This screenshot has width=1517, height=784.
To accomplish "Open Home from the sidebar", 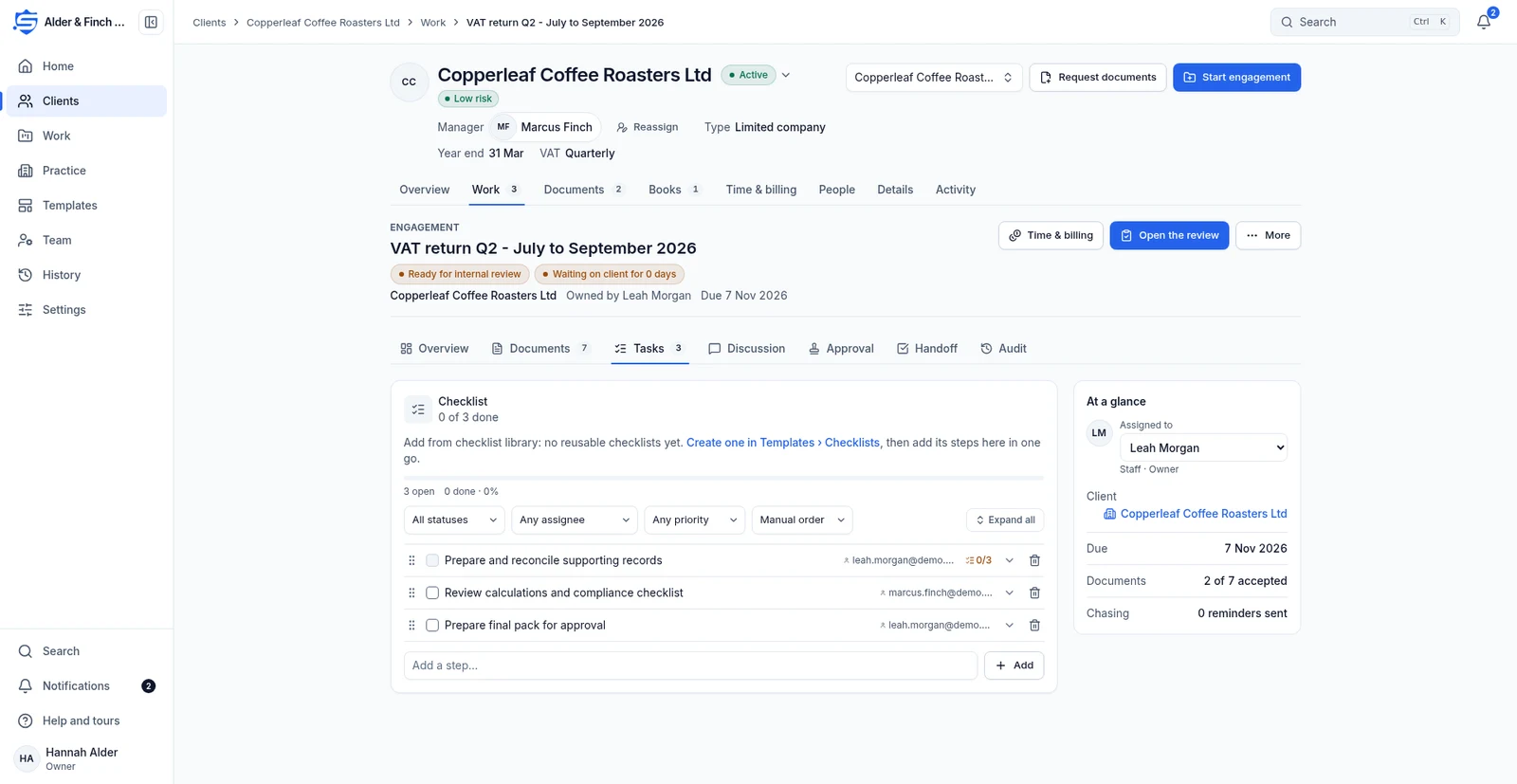I will tap(86, 66).
